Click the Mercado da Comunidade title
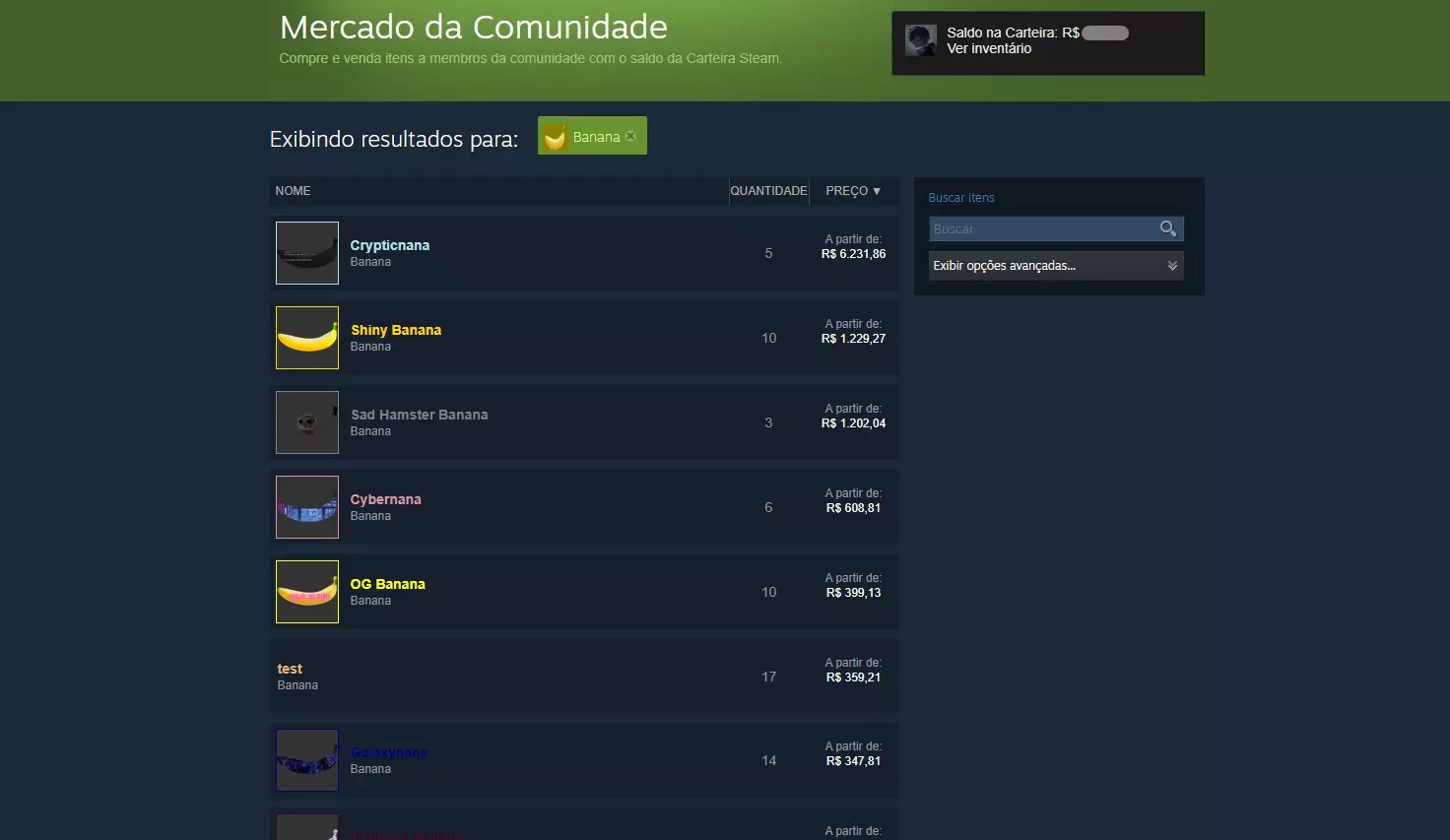The height and width of the screenshot is (840, 1450). [474, 27]
